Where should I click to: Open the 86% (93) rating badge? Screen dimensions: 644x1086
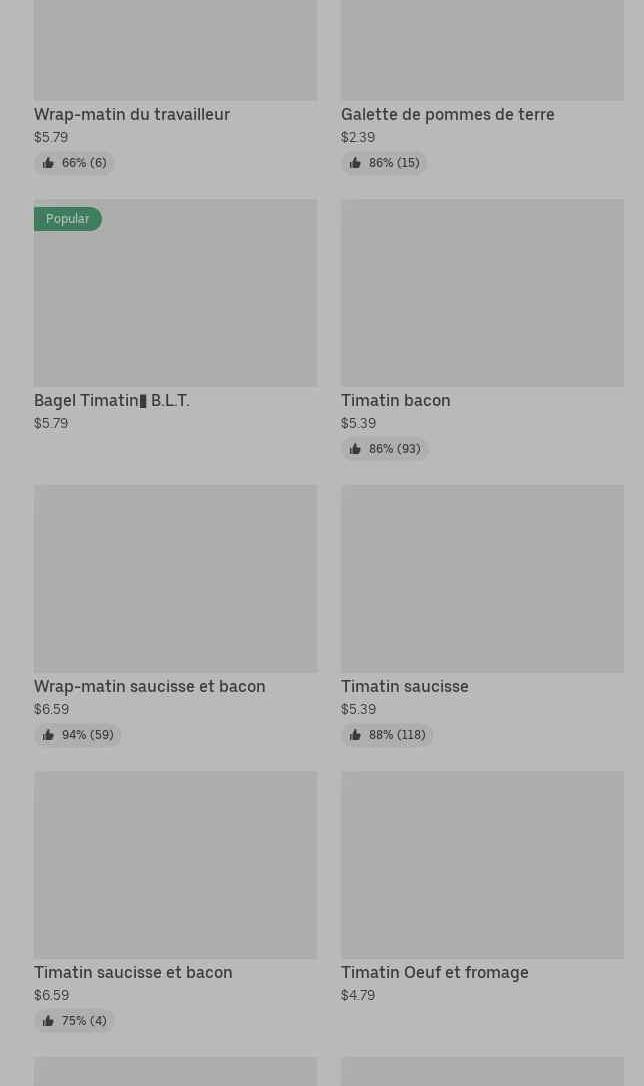385,449
